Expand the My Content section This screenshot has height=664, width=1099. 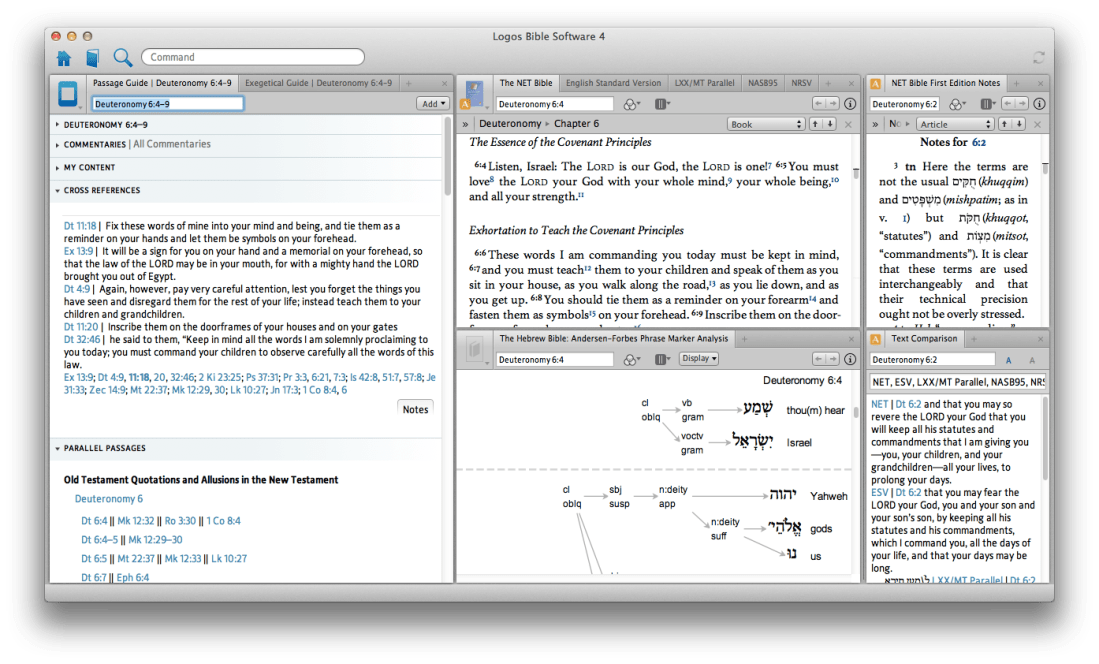tap(57, 168)
